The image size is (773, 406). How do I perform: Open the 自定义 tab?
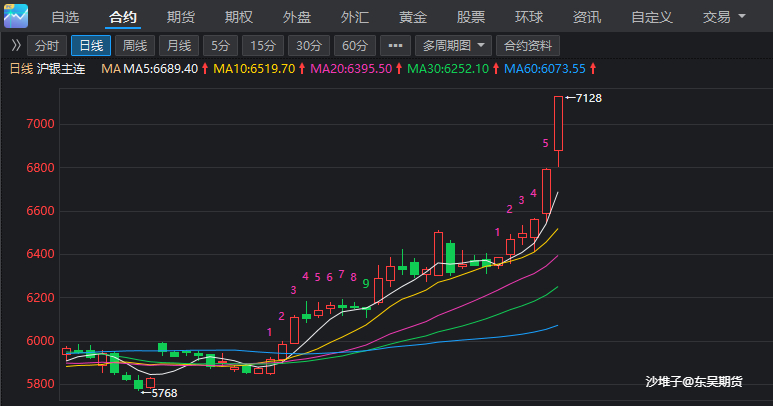point(652,17)
